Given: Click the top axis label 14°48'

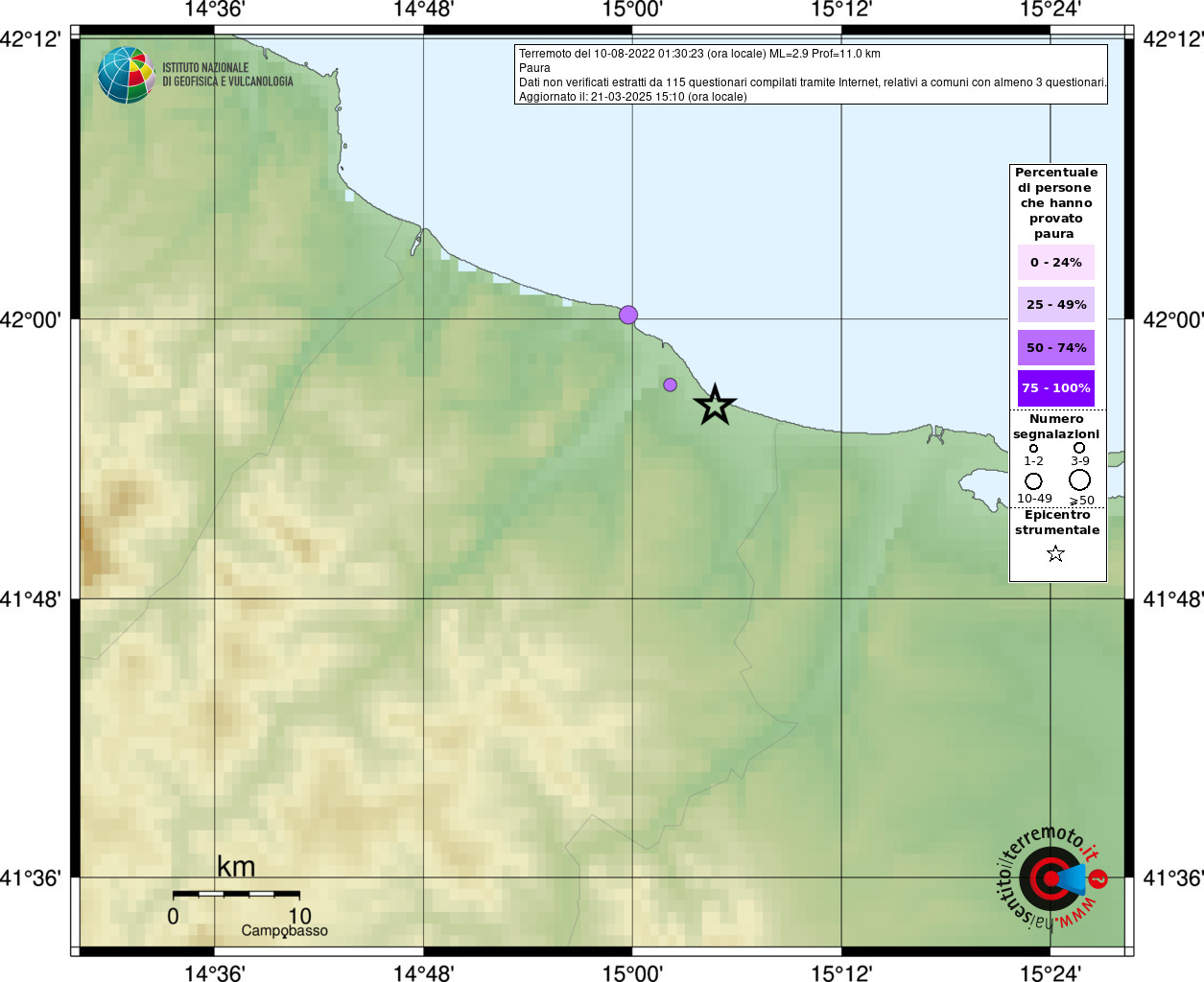Looking at the screenshot, I should point(423,10).
